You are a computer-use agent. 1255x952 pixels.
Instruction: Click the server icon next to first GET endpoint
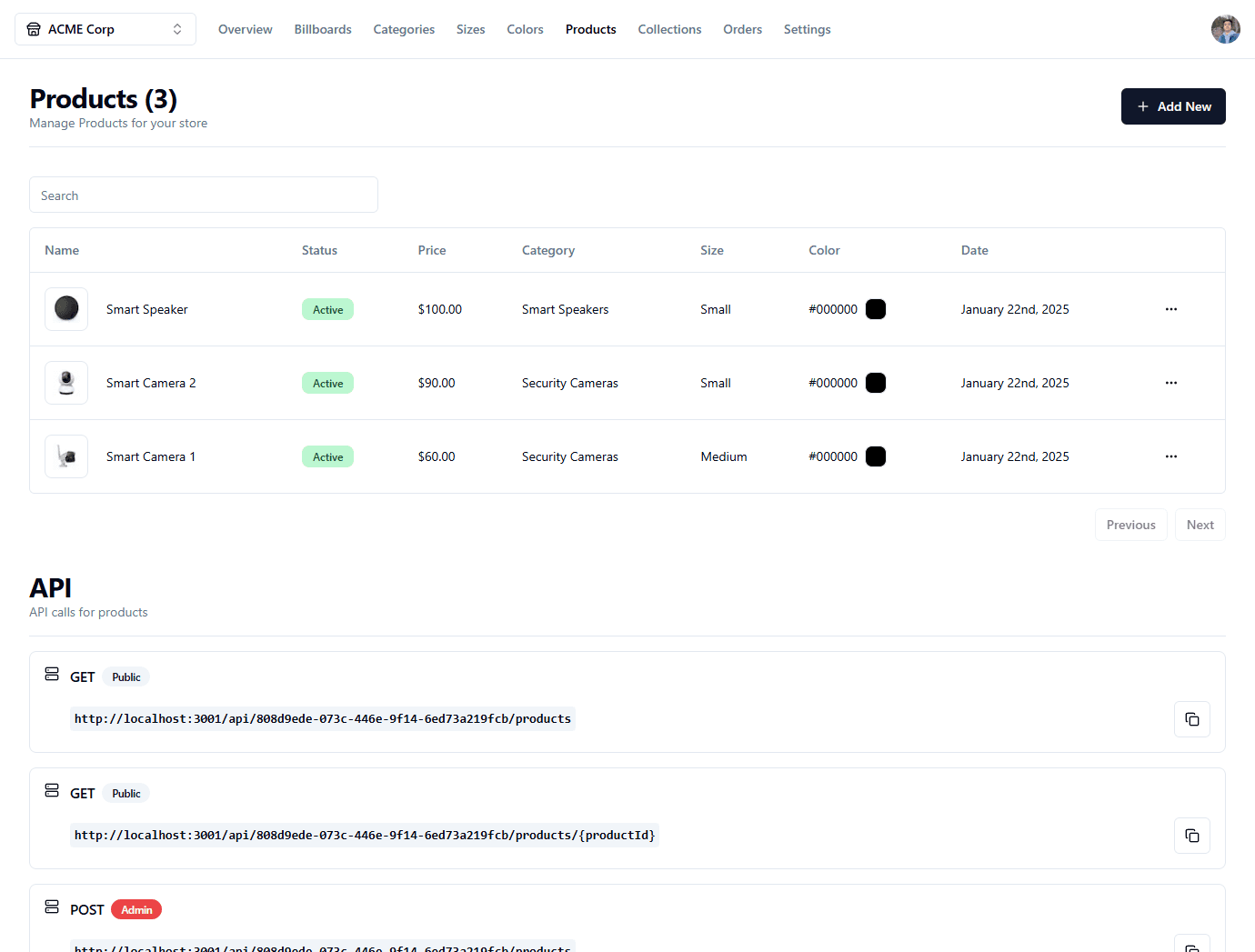click(51, 674)
